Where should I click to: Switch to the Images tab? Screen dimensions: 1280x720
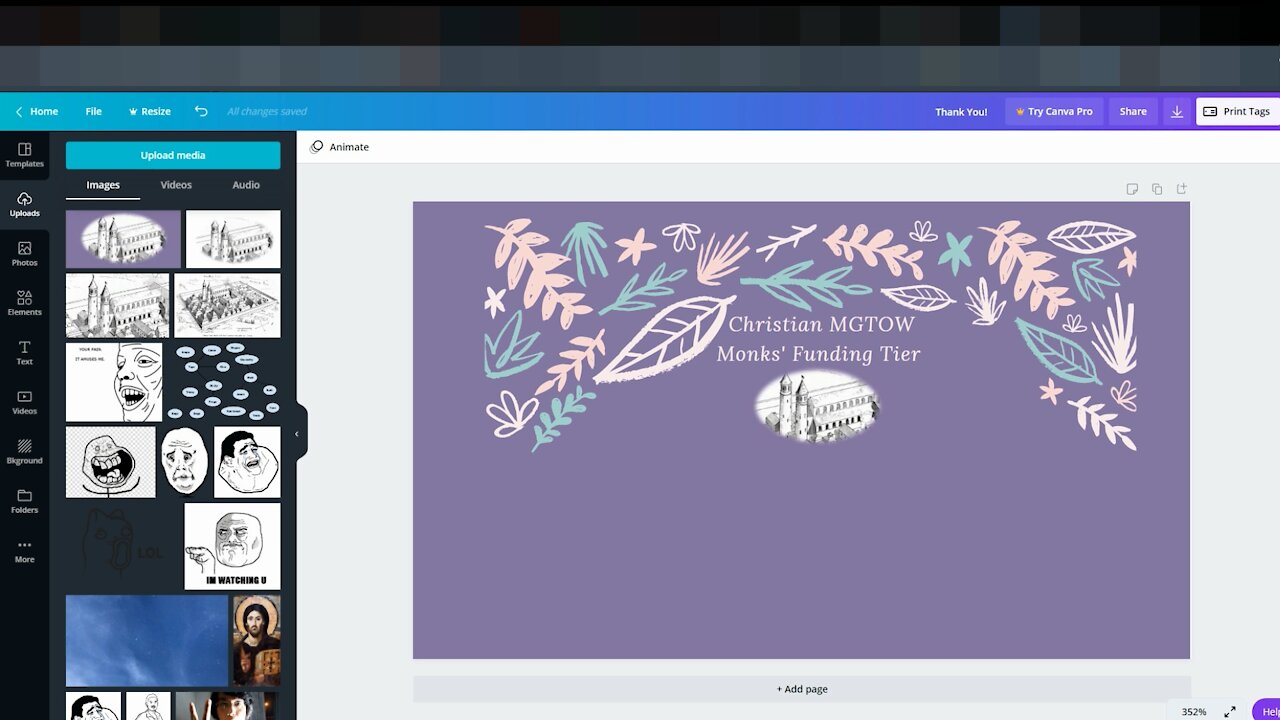[103, 185]
